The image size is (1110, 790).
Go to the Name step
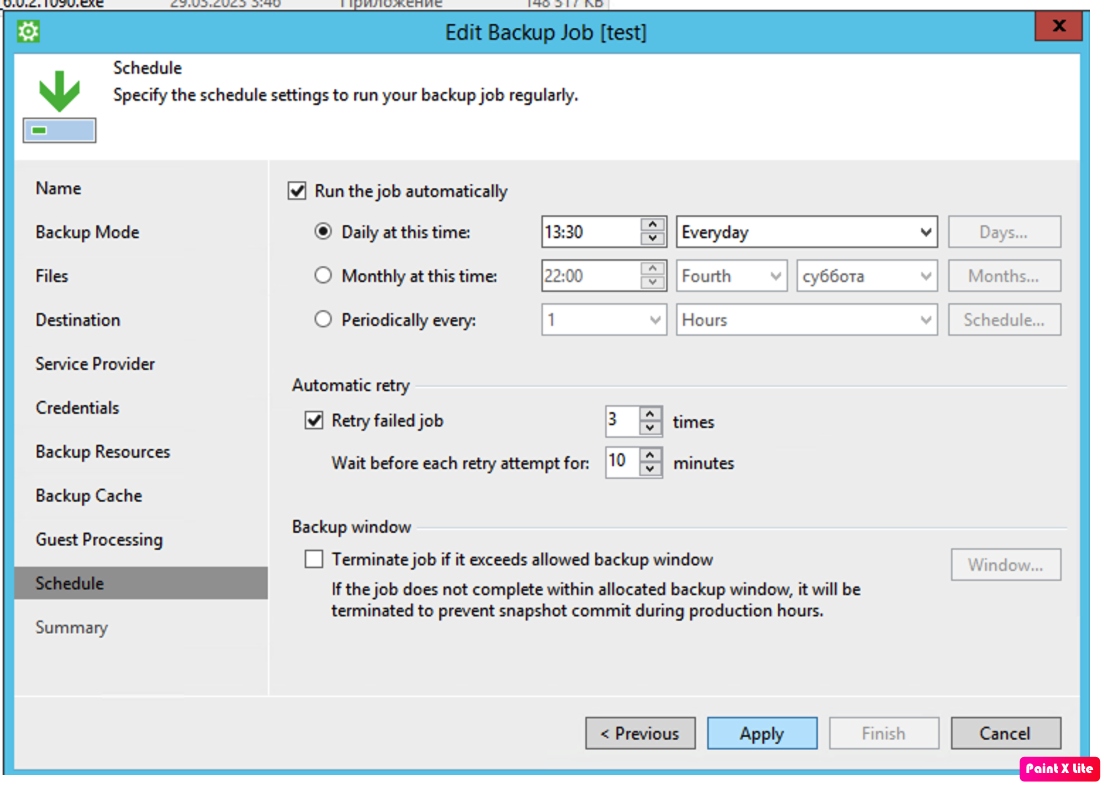(x=59, y=188)
